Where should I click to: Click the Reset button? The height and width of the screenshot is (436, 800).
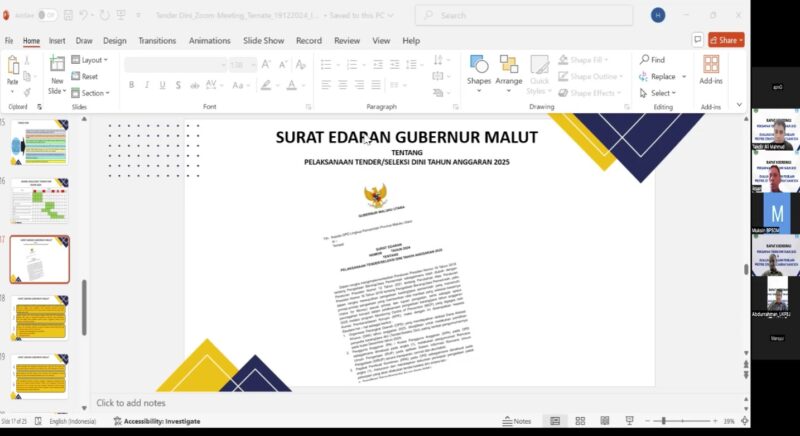pos(85,76)
